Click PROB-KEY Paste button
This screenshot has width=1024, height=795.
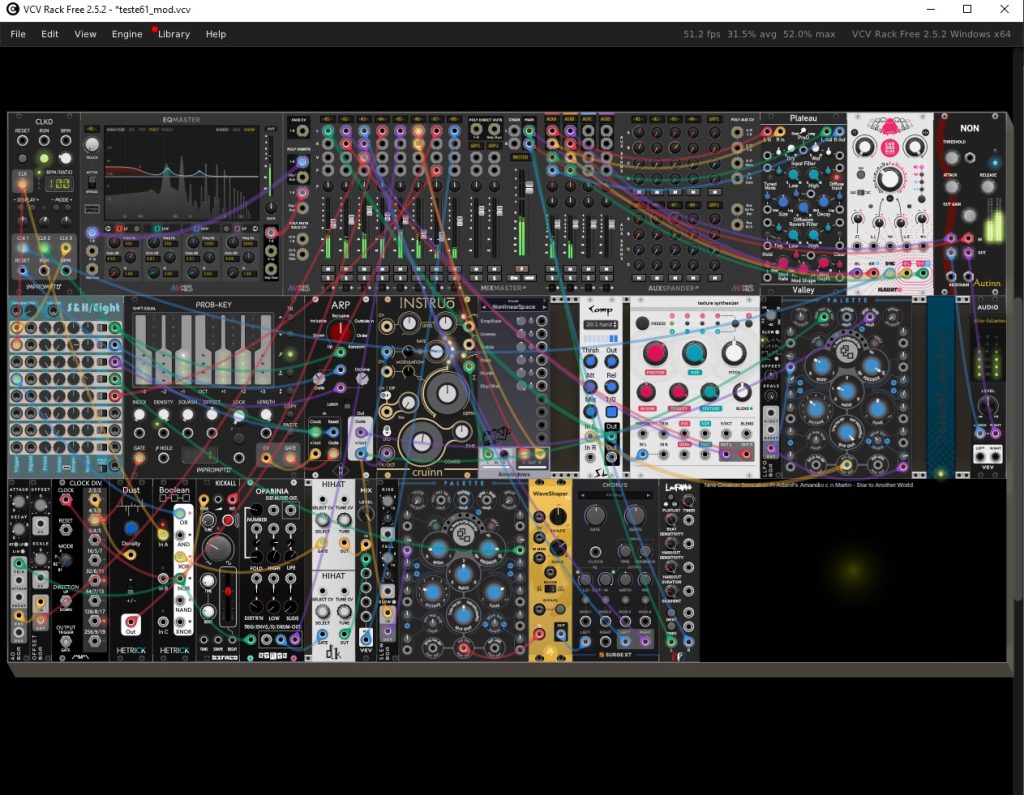[x=290, y=433]
